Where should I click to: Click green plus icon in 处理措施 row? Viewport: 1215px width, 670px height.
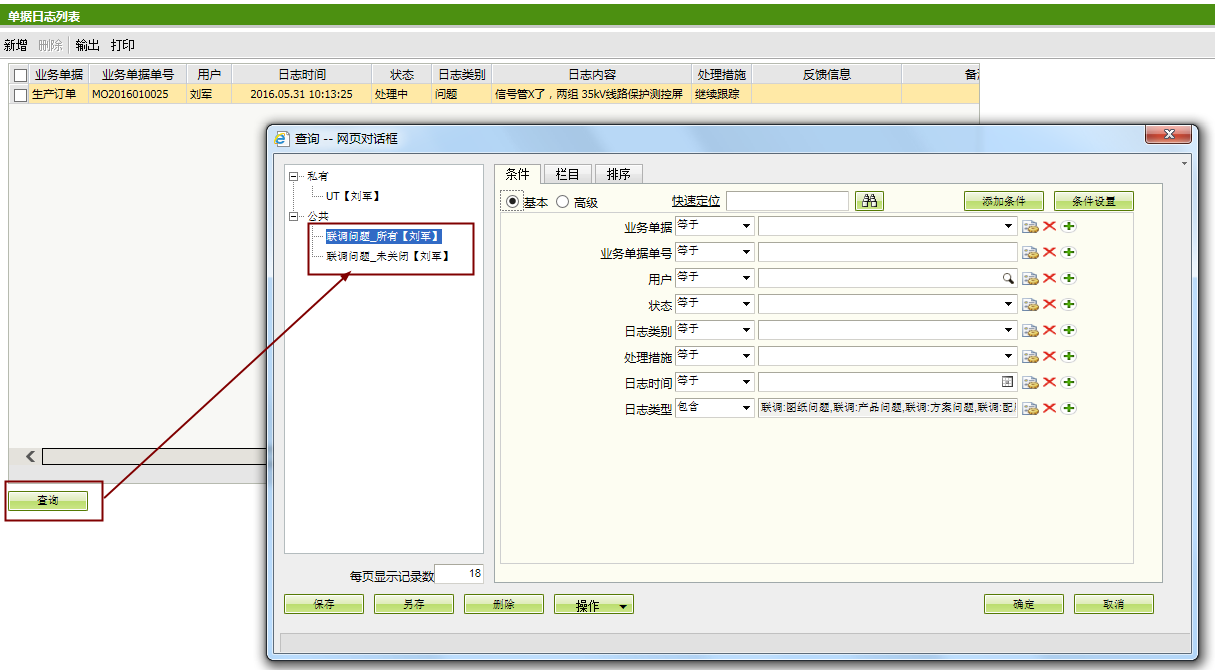tap(1068, 356)
